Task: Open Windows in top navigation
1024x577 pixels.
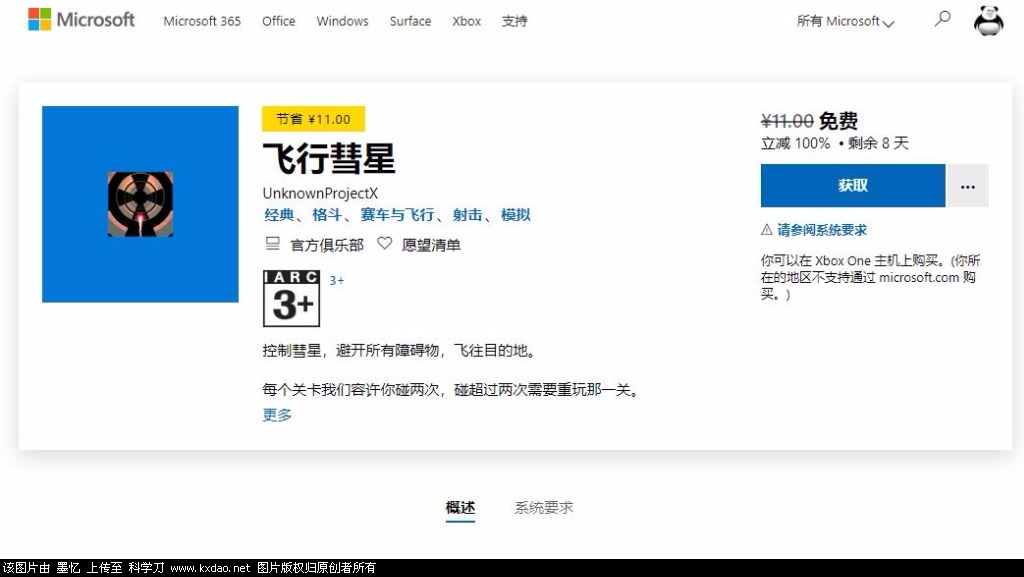Action: coord(342,21)
